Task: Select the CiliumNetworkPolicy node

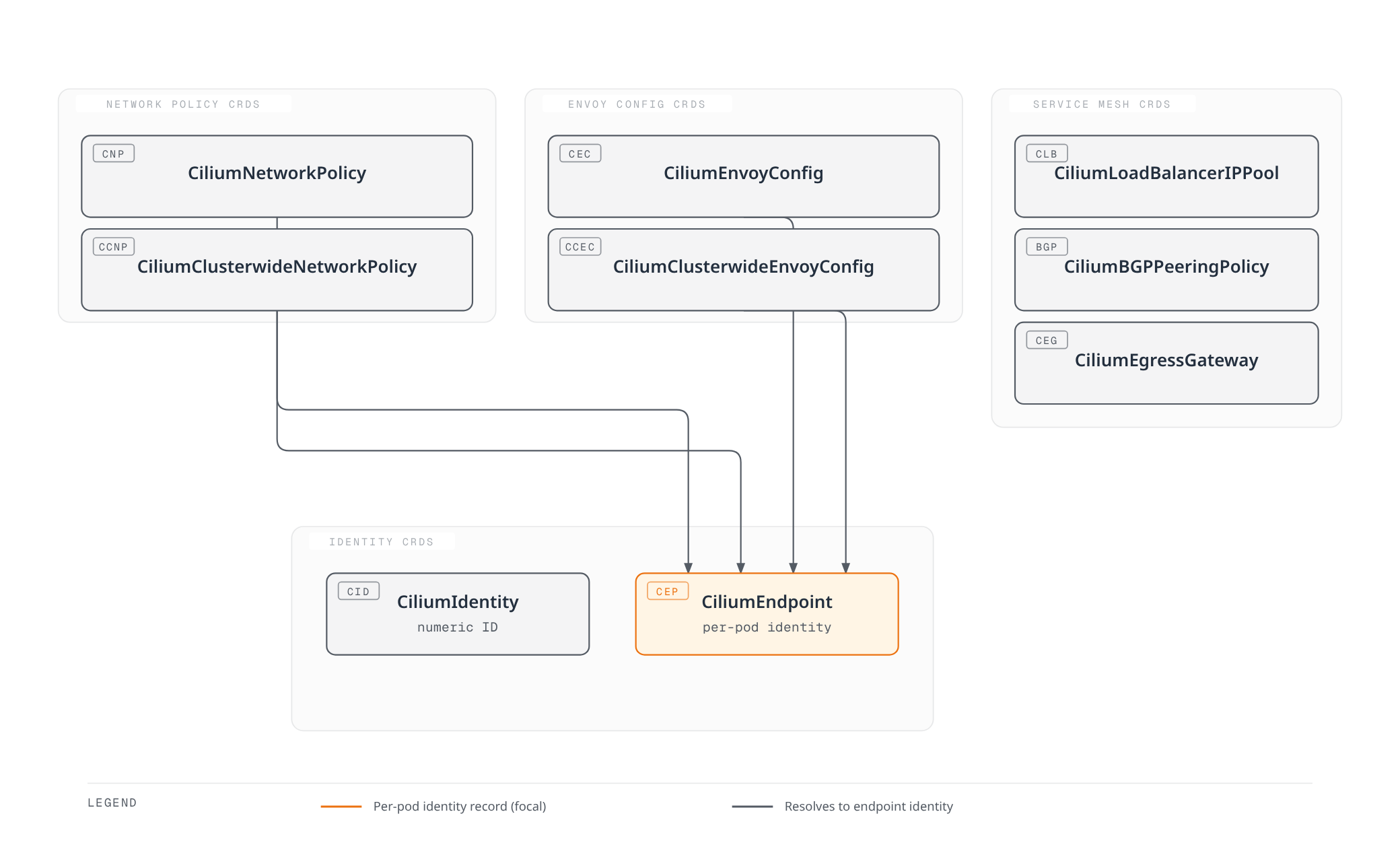Action: click(x=277, y=176)
